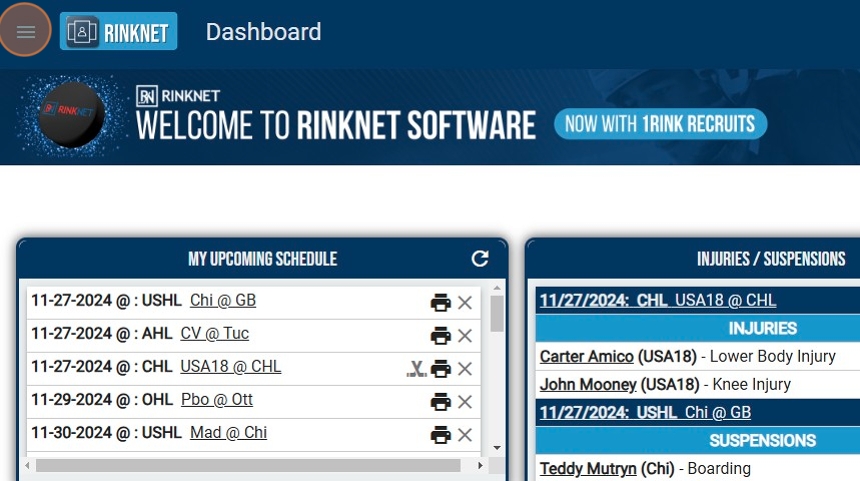This screenshot has height=481, width=860.
Task: Open USA18 @ CHL link in schedule list
Action: pos(230,366)
